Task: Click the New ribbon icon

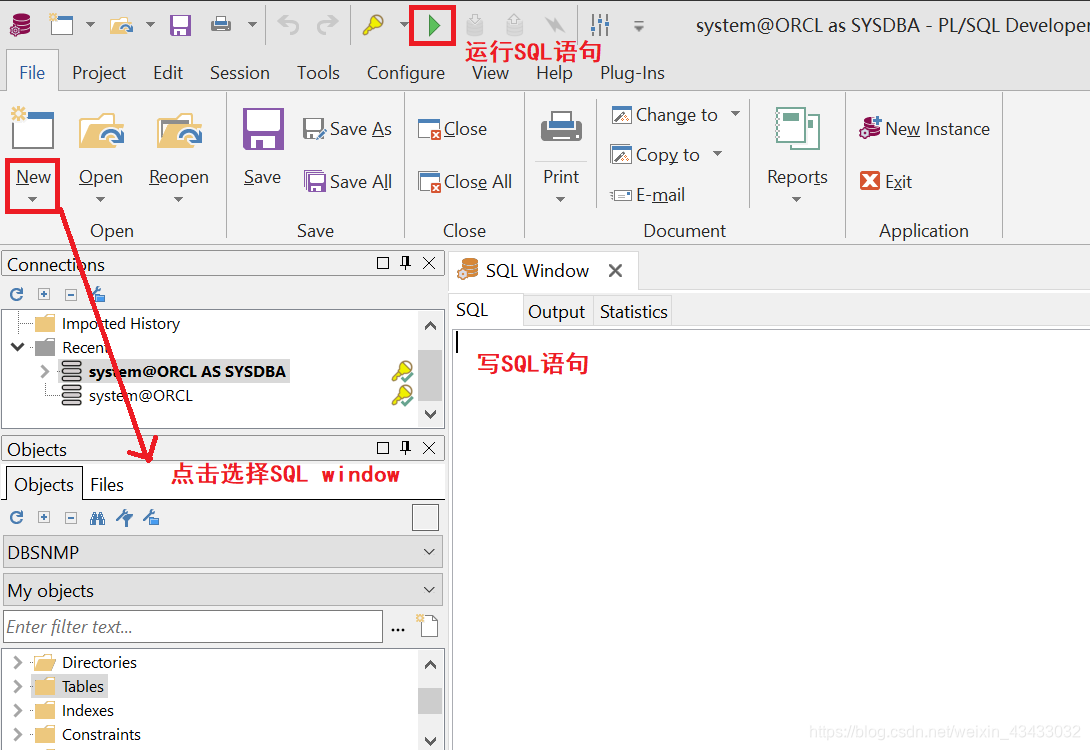Action: point(33,129)
